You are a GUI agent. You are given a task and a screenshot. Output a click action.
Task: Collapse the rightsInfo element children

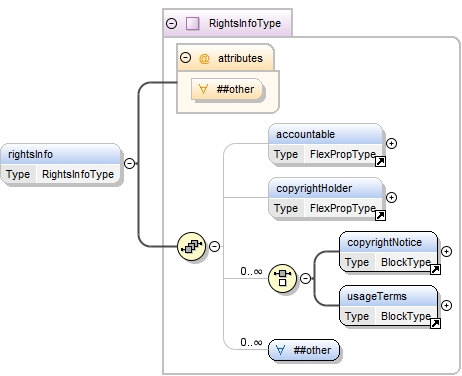point(129,163)
